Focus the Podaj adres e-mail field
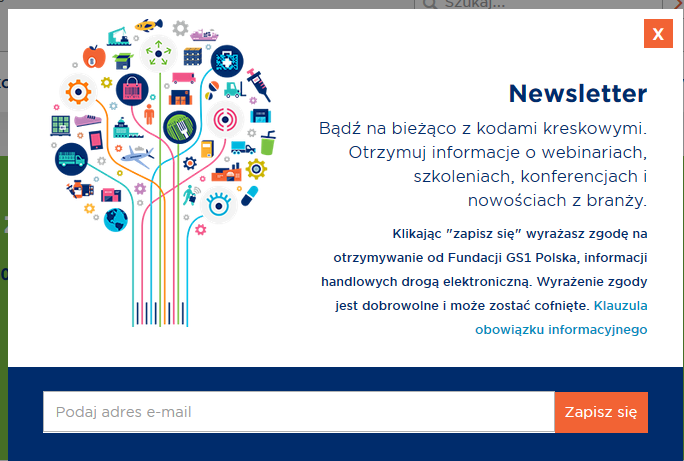Viewport: 684px width, 461px height. point(298,412)
